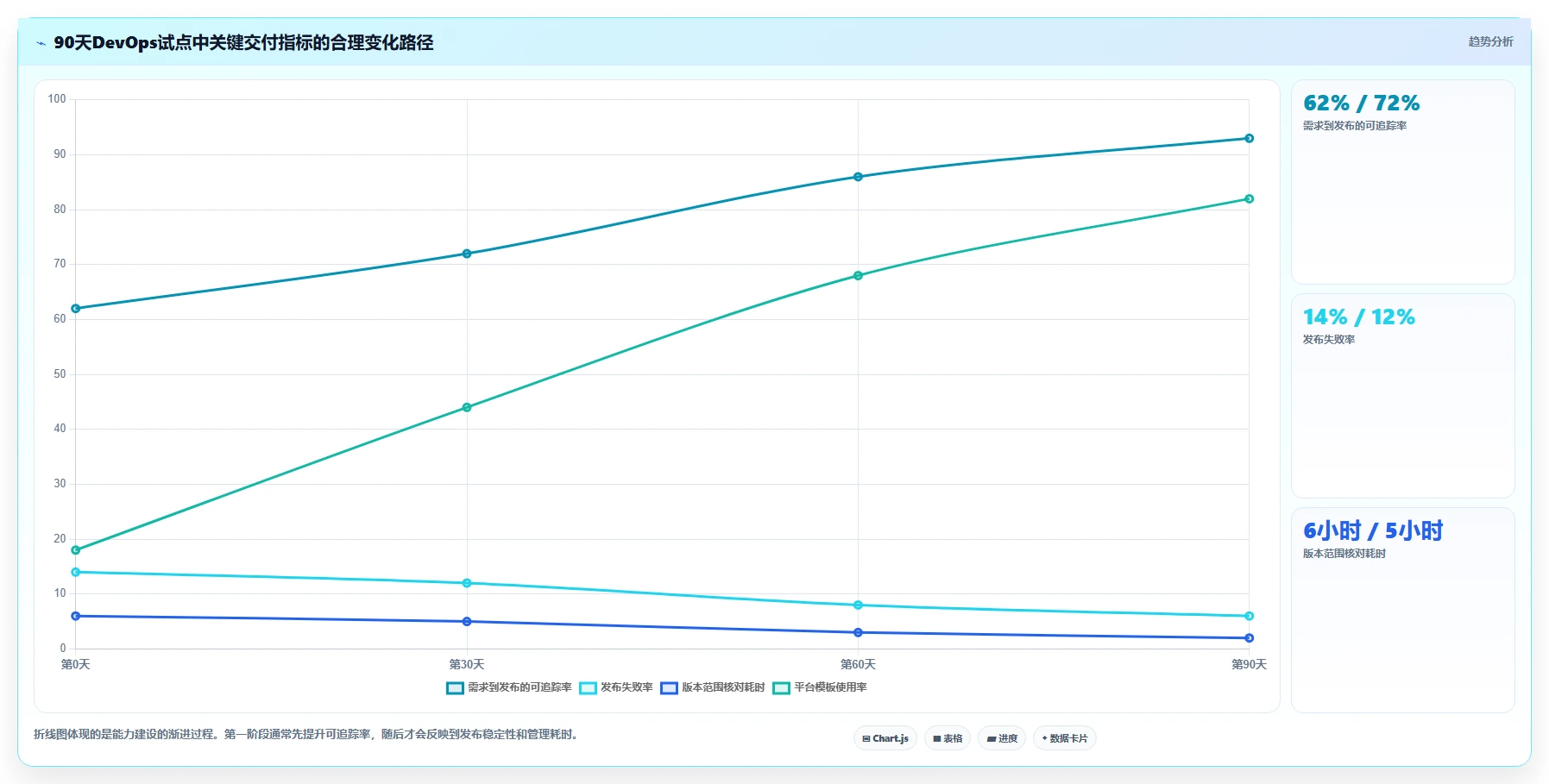Click the green 平台模板使用率 legend swatch
This screenshot has width=1549, height=784.
[781, 687]
